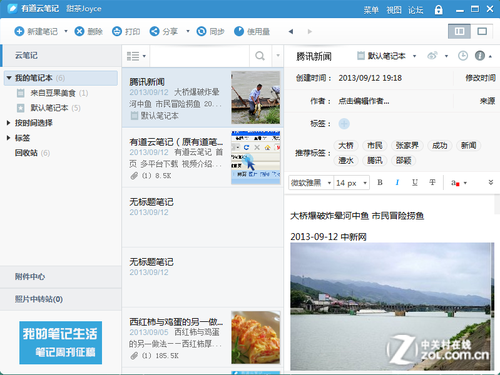This screenshot has width=500, height=375.
Task: Toggle bold formatting
Action: pyautogui.click(x=380, y=182)
